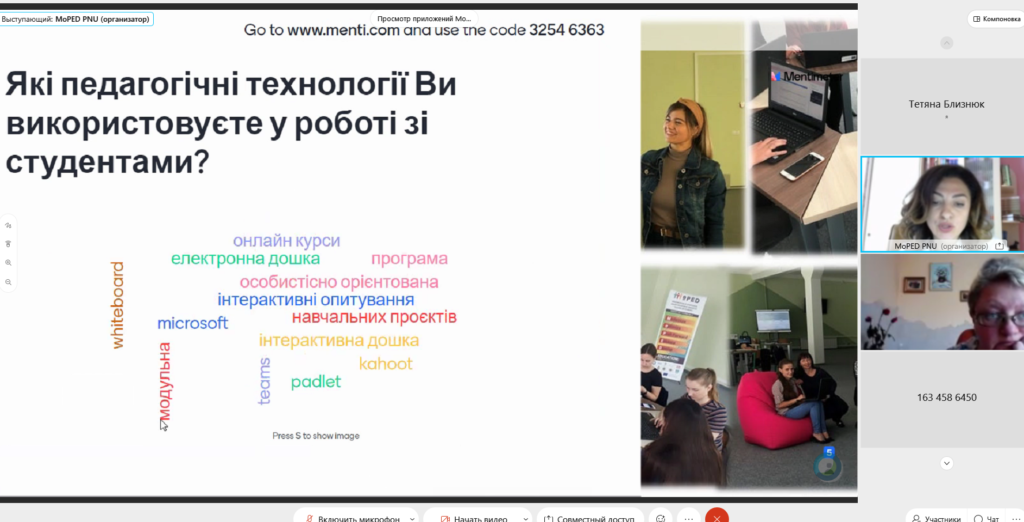
Task: Click the zoom in magnifier icon
Action: point(8,262)
